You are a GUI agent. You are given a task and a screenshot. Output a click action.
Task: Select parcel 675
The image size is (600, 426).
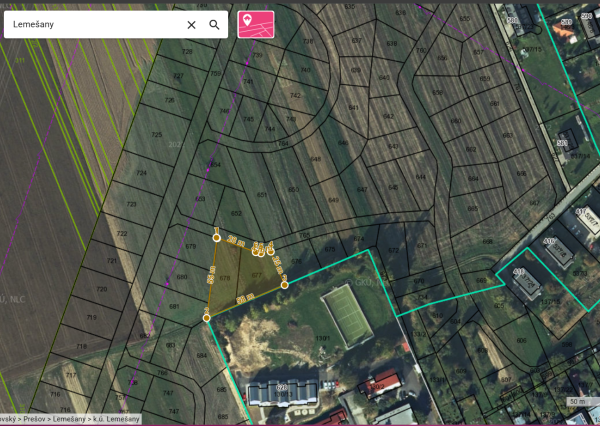click(330, 249)
